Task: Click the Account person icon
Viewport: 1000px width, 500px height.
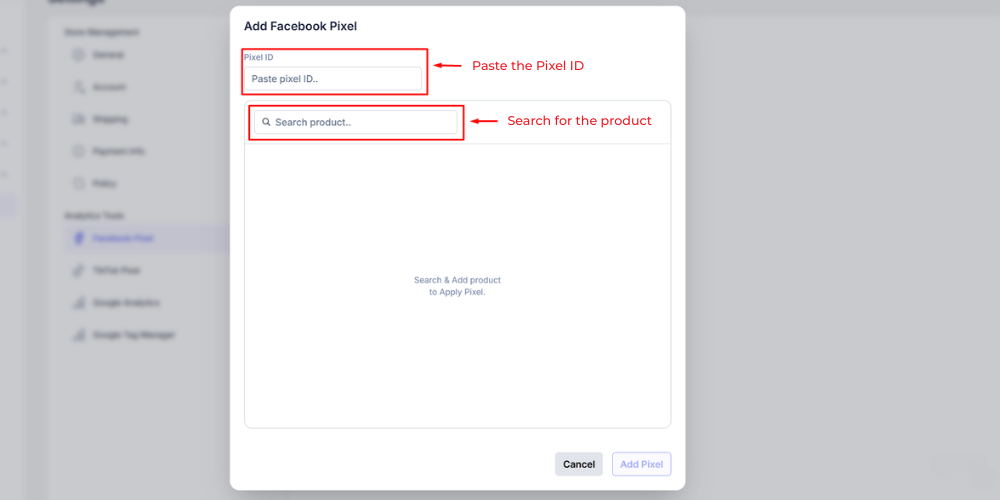Action: click(x=78, y=87)
